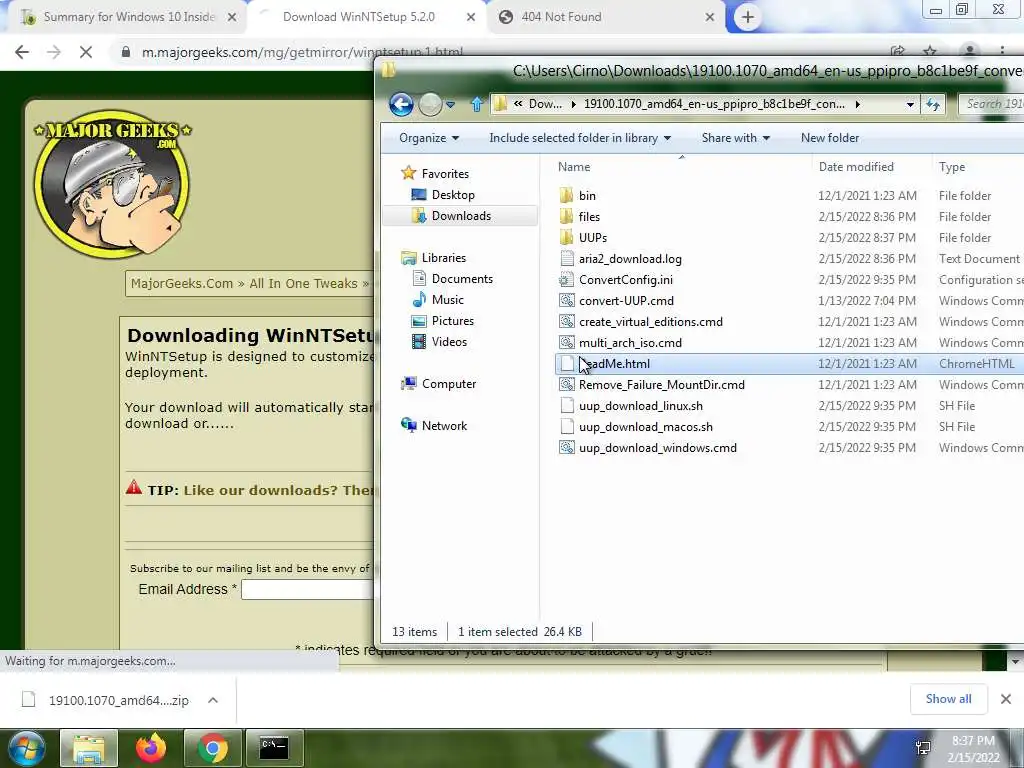1024x768 pixels.
Task: Select Libraries in the navigation pane
Action: tap(443, 258)
